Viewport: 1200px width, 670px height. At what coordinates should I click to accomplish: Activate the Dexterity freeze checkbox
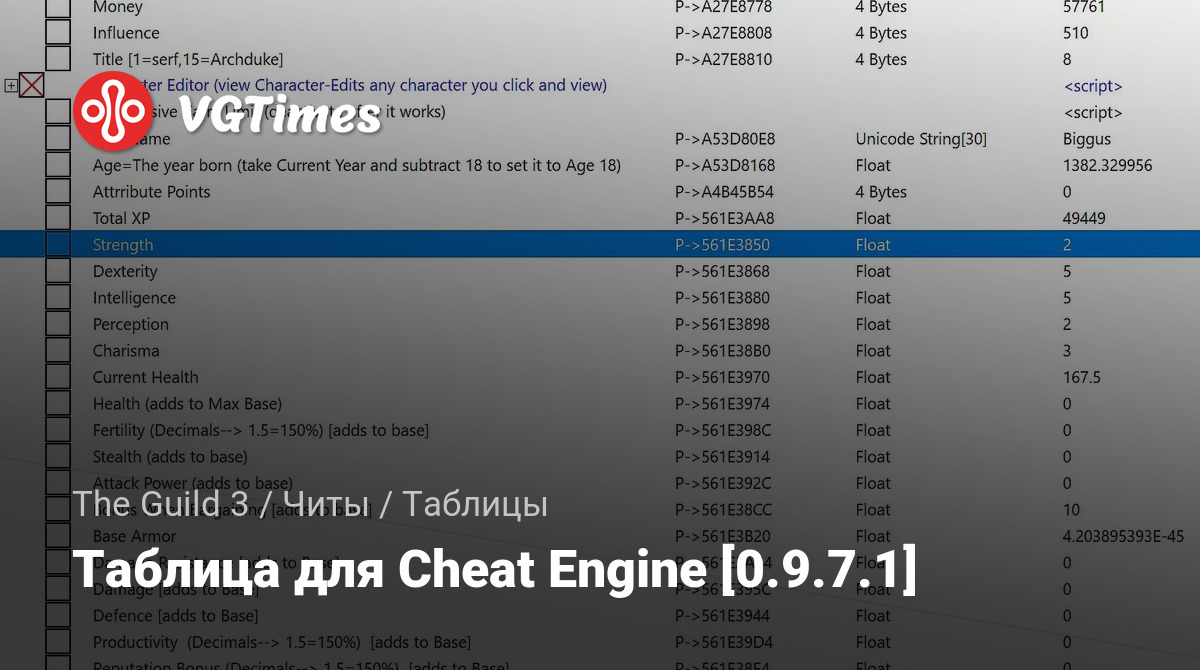tap(58, 271)
